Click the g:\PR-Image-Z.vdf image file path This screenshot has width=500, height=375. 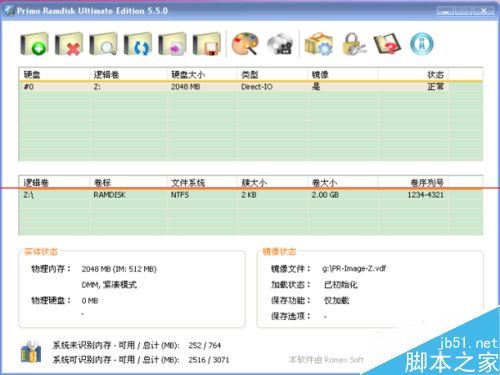pyautogui.click(x=354, y=268)
